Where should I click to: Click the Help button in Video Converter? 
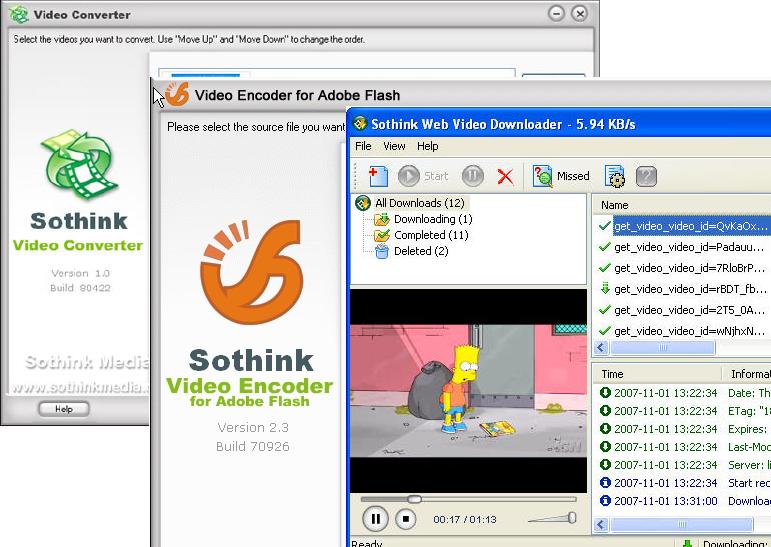[64, 409]
